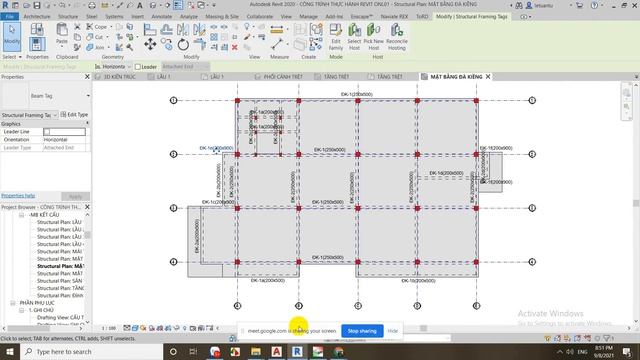Open File Explorer from the taskbar
Image resolution: width=640 pixels, height=360 pixels.
click(256, 351)
